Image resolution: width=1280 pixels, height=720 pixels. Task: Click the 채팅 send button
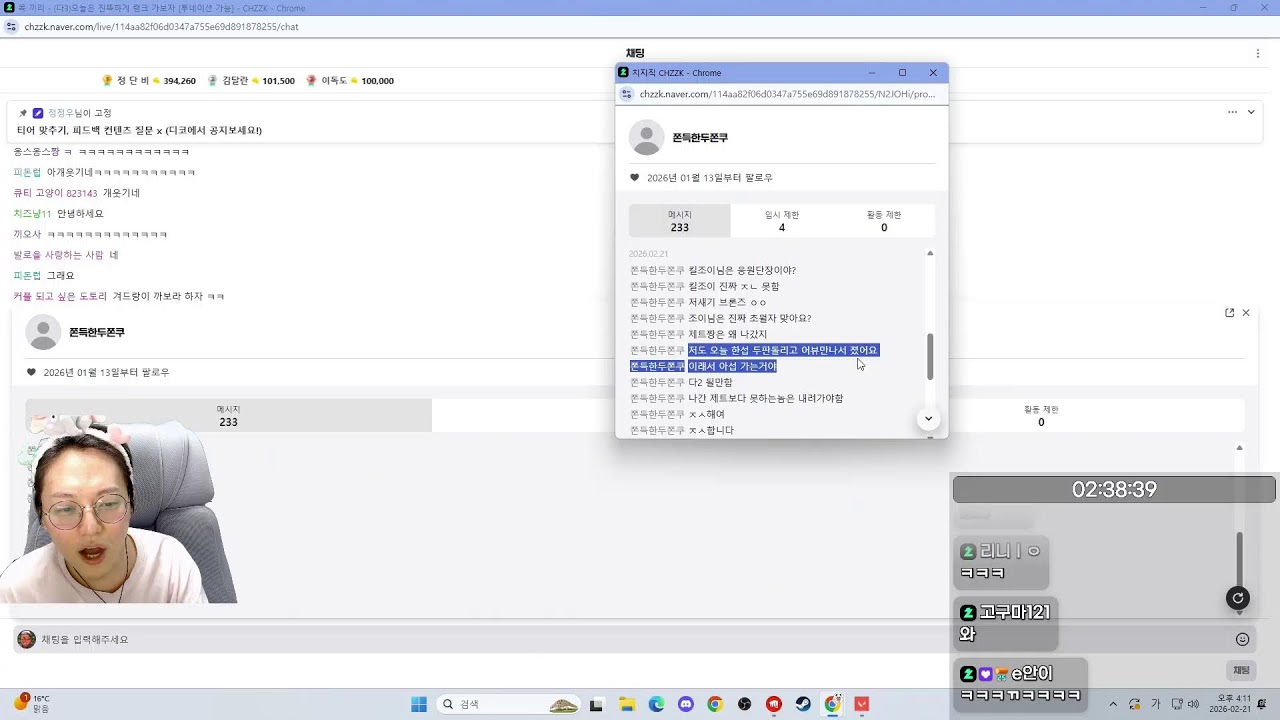1241,670
